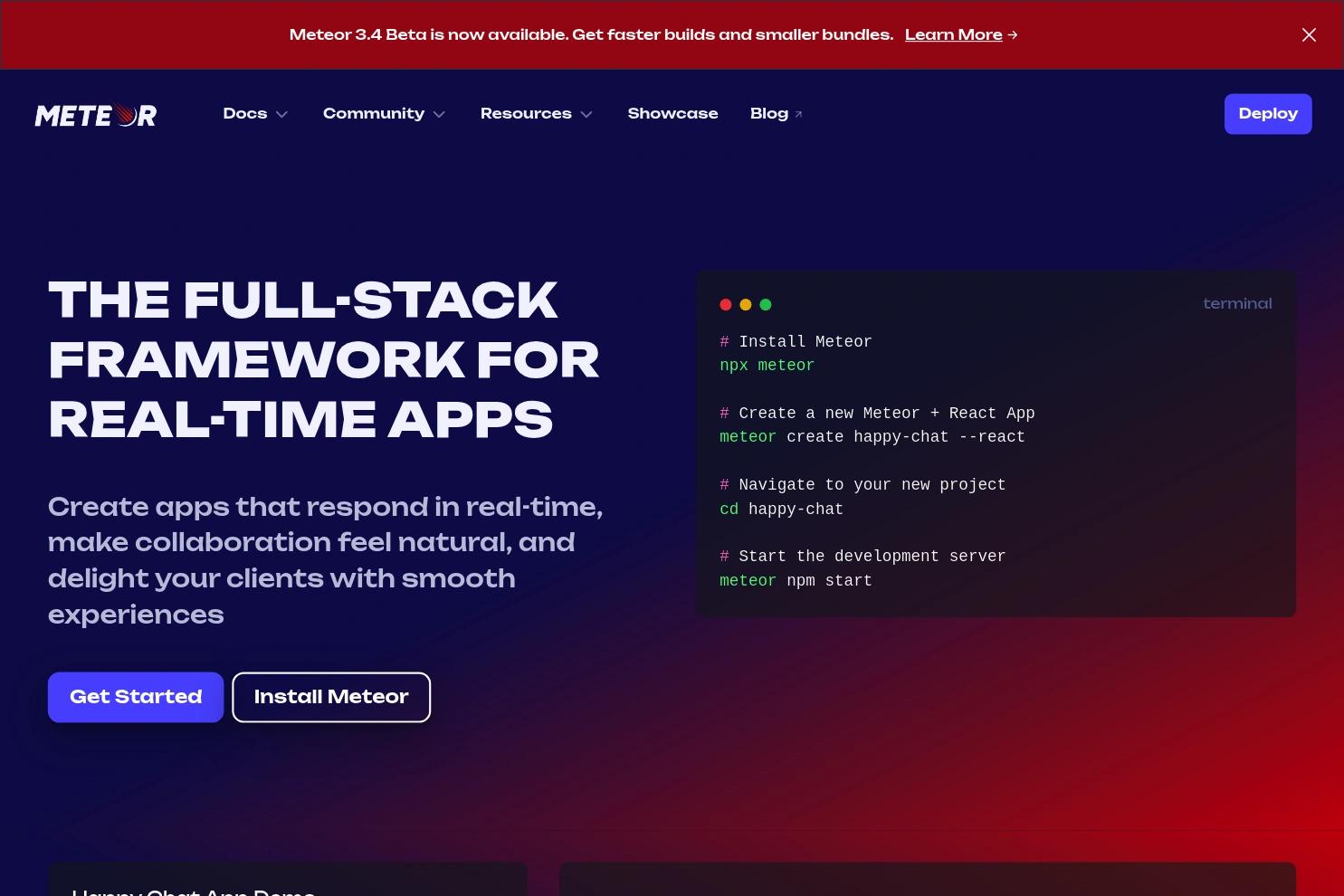This screenshot has height=896, width=1344.
Task: Click the "# Start the development server" comment
Action: click(863, 557)
